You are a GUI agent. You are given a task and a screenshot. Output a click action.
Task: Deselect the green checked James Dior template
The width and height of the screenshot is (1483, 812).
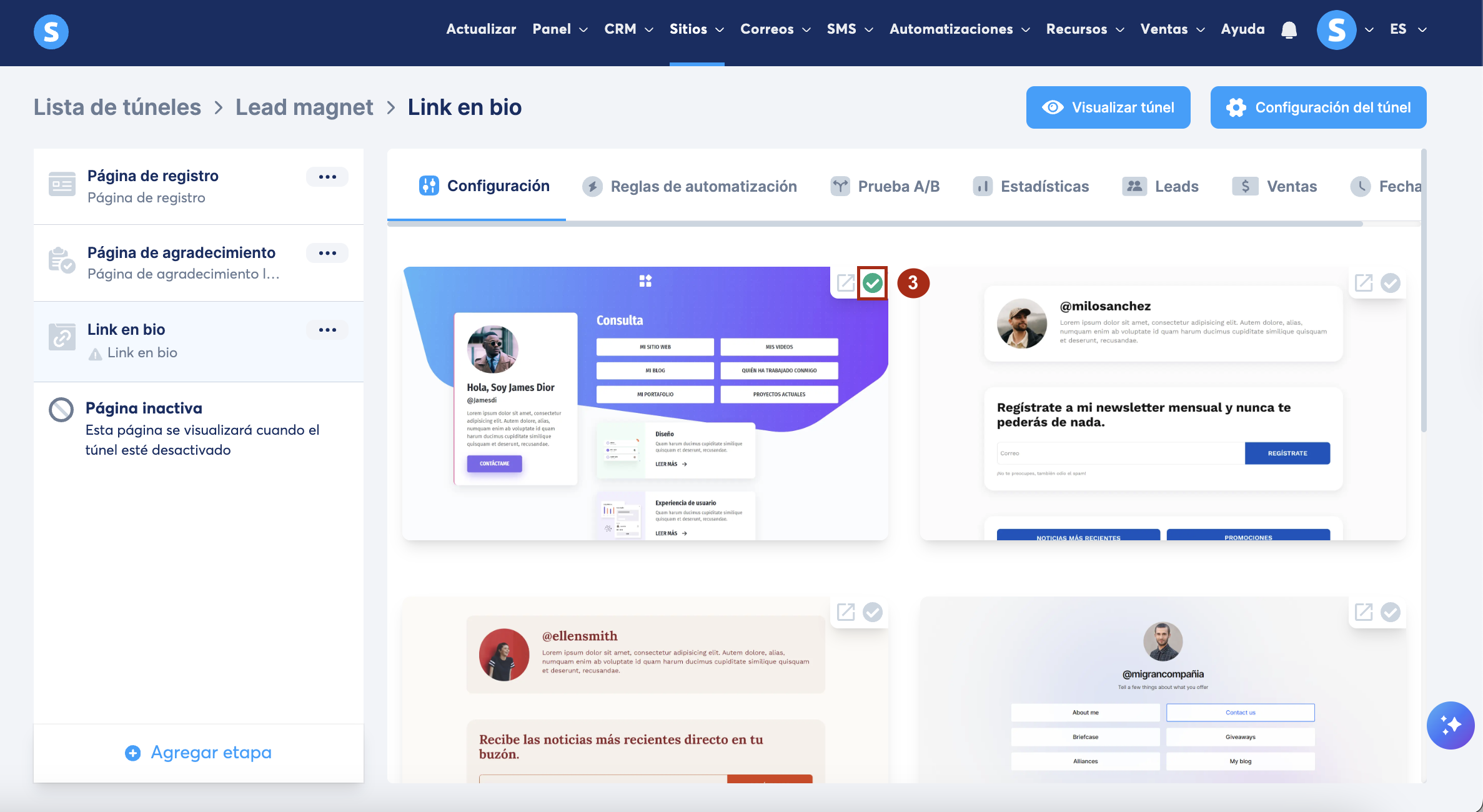coord(873,283)
